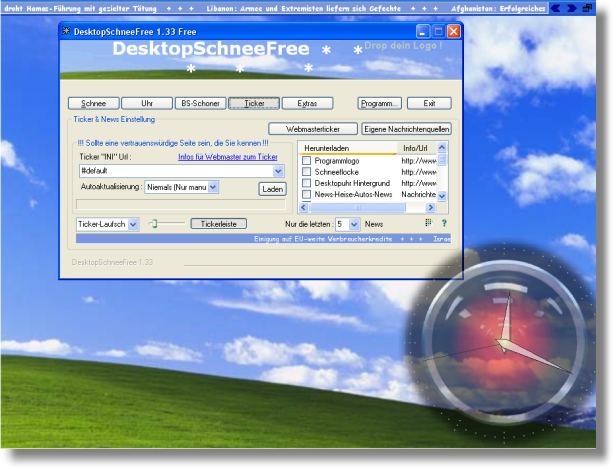Image resolution: width=616 pixels, height=469 pixels.
Task: Click the green question mark help icon
Action: [x=444, y=224]
